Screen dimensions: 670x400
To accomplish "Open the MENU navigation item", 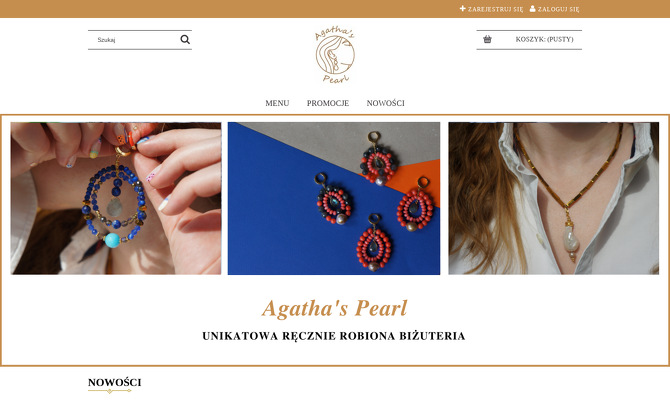I will (277, 103).
